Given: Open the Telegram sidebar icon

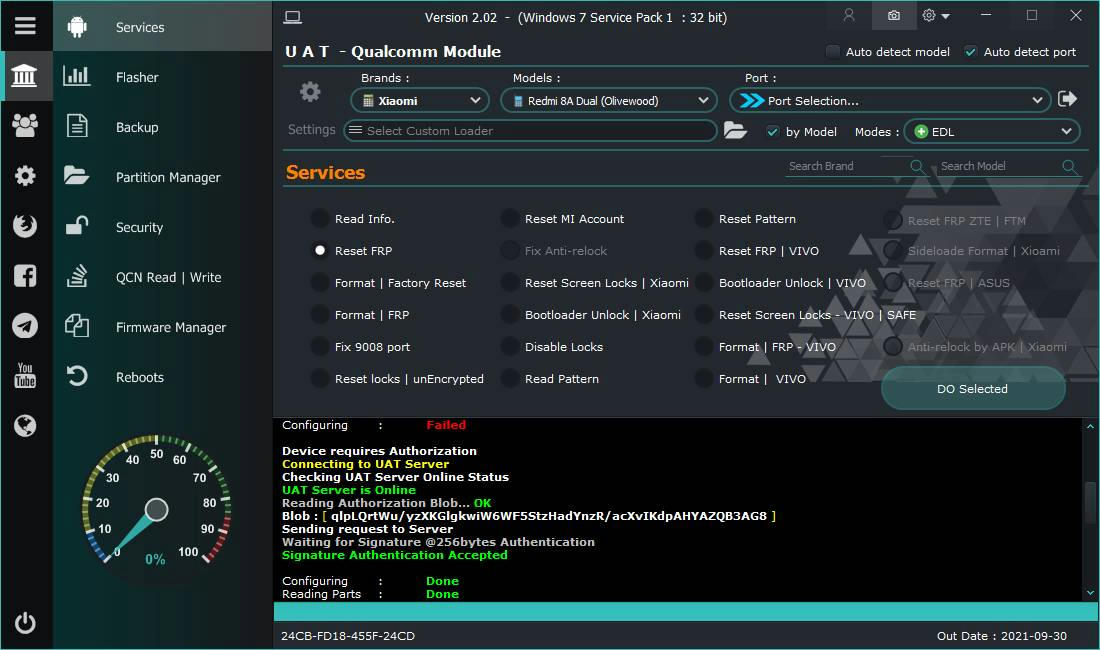Looking at the screenshot, I should pos(25,325).
